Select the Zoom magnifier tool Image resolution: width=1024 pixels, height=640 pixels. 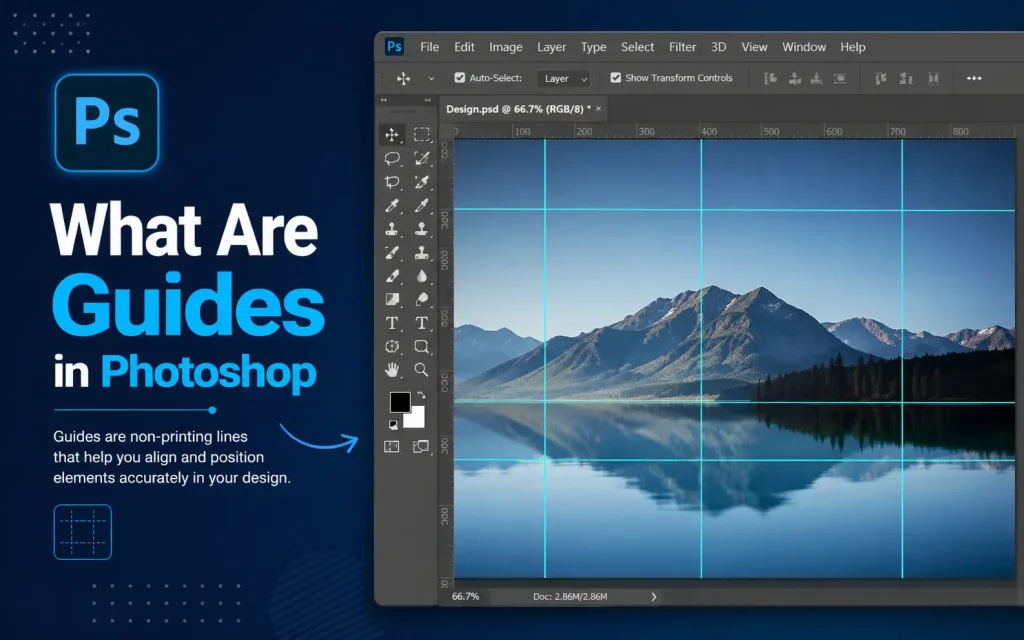point(422,370)
